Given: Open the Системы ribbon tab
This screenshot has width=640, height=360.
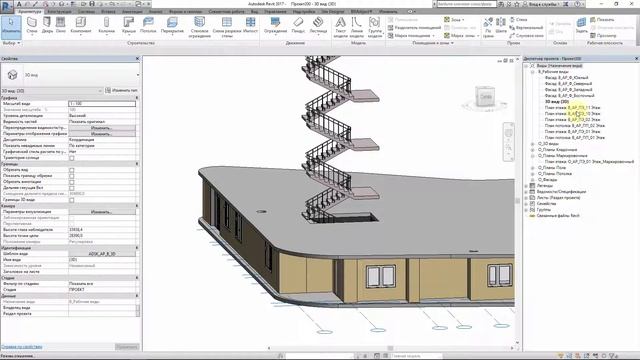Looking at the screenshot, I should click(86, 12).
